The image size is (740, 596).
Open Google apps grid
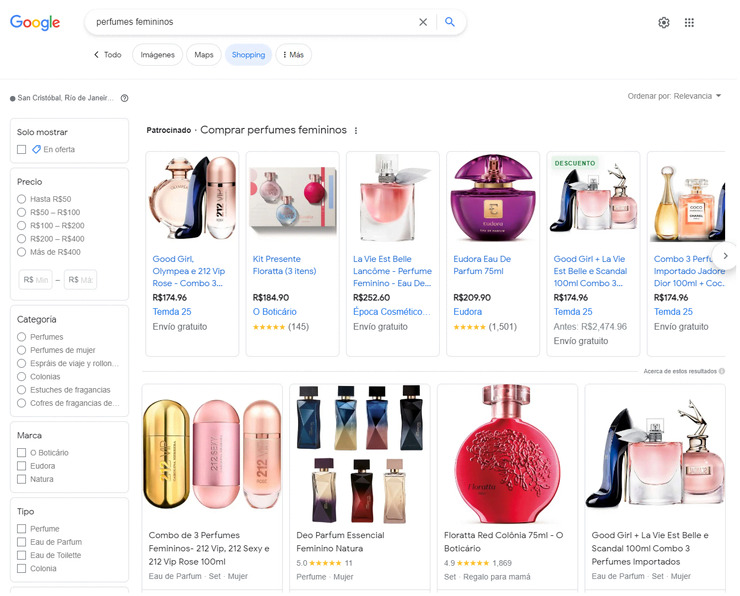(x=689, y=23)
